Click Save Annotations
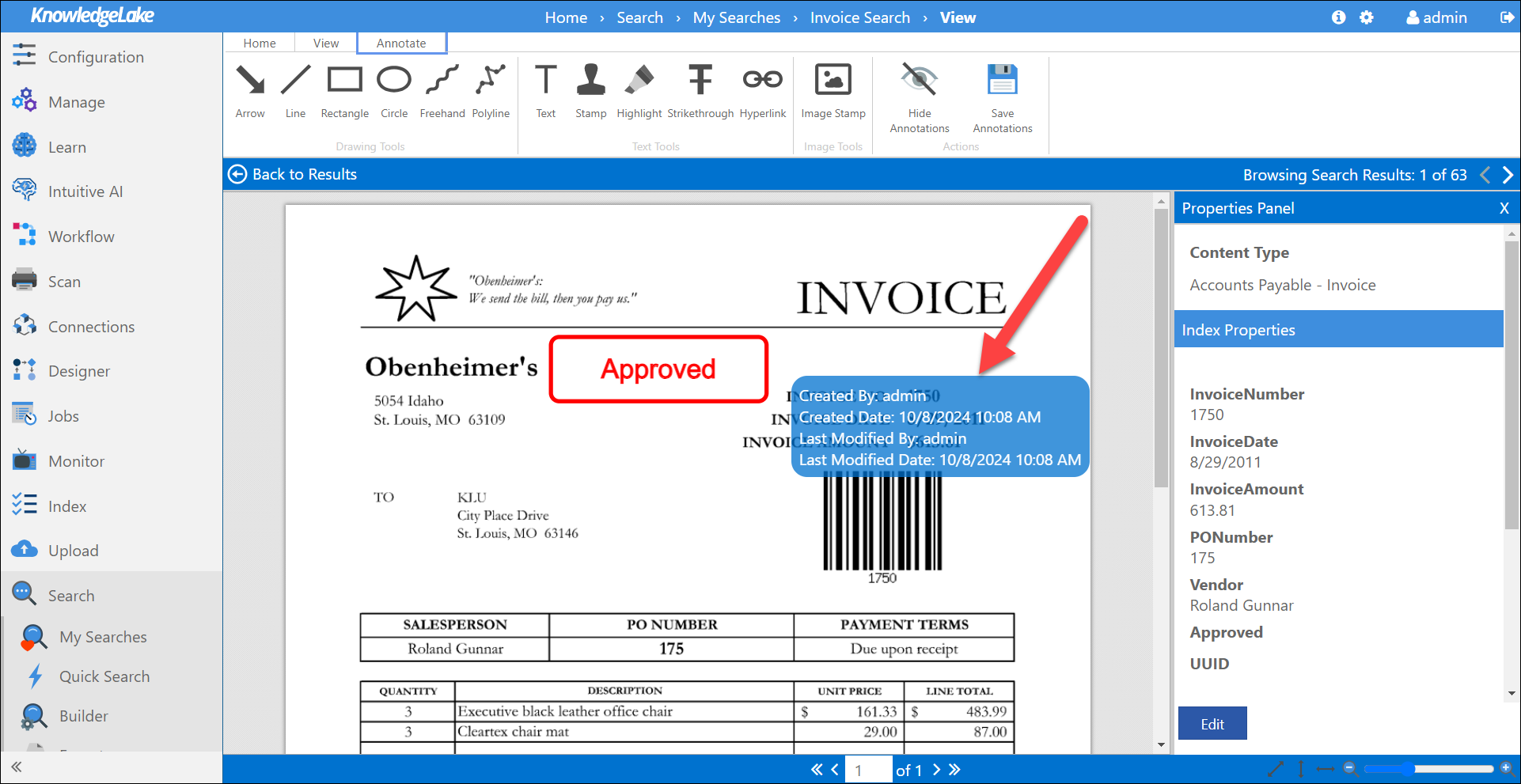Image resolution: width=1521 pixels, height=784 pixels. pyautogui.click(x=1003, y=98)
